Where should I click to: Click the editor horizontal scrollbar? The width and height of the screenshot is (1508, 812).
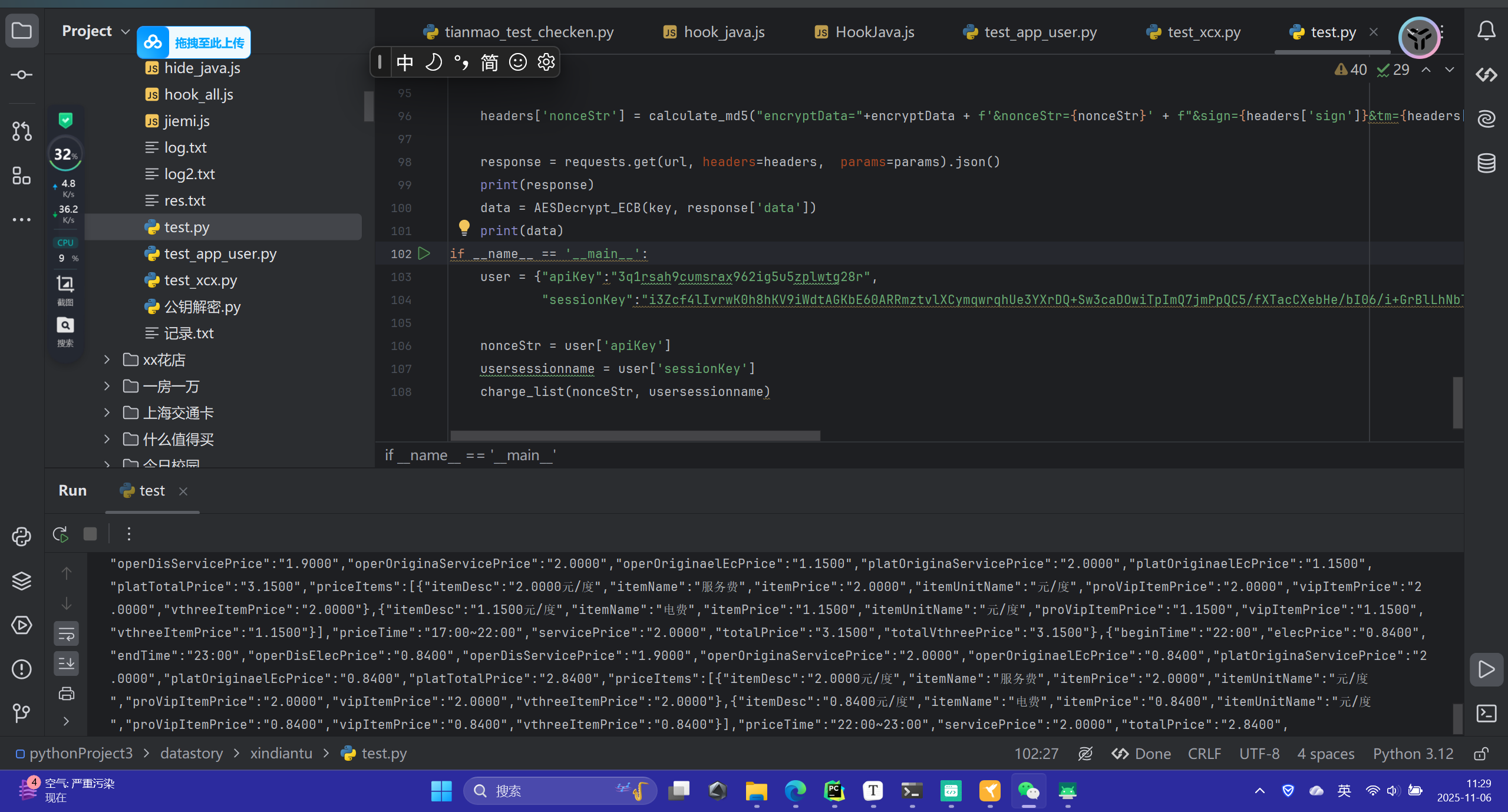pos(635,435)
